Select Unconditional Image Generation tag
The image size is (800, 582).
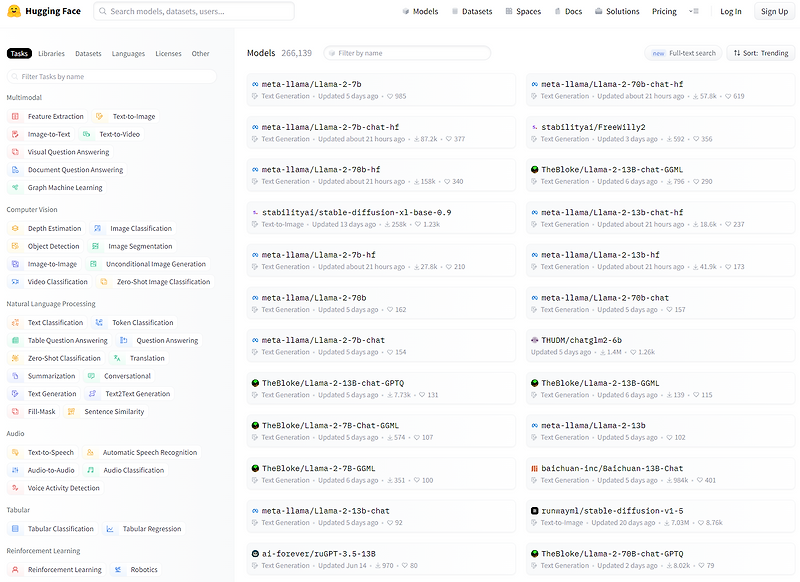point(147,264)
